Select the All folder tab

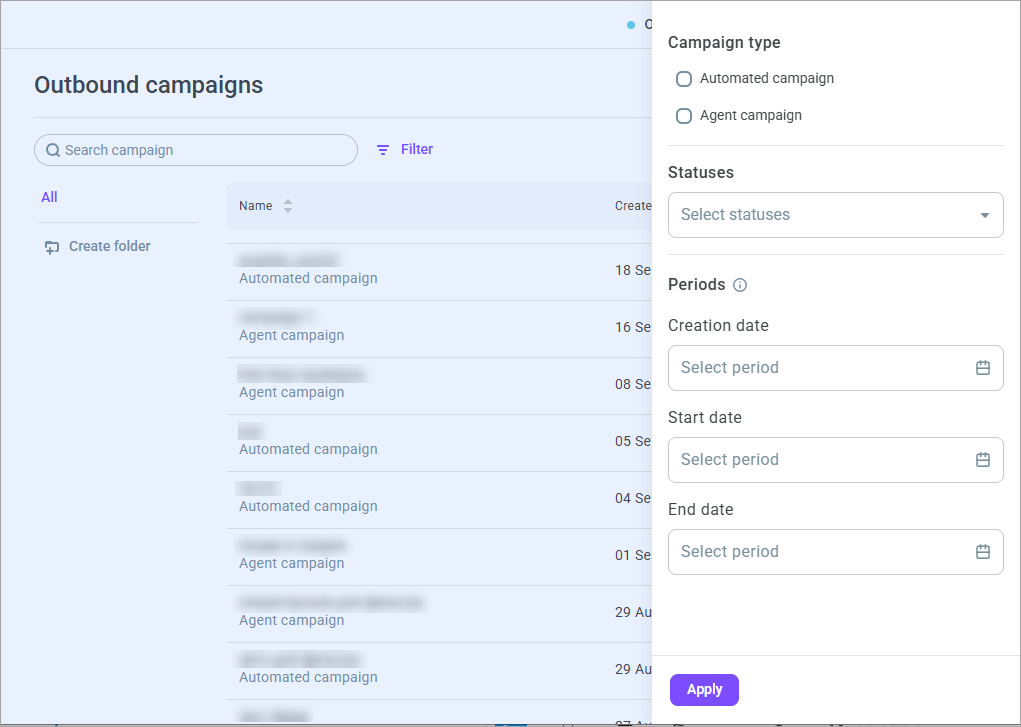click(49, 197)
